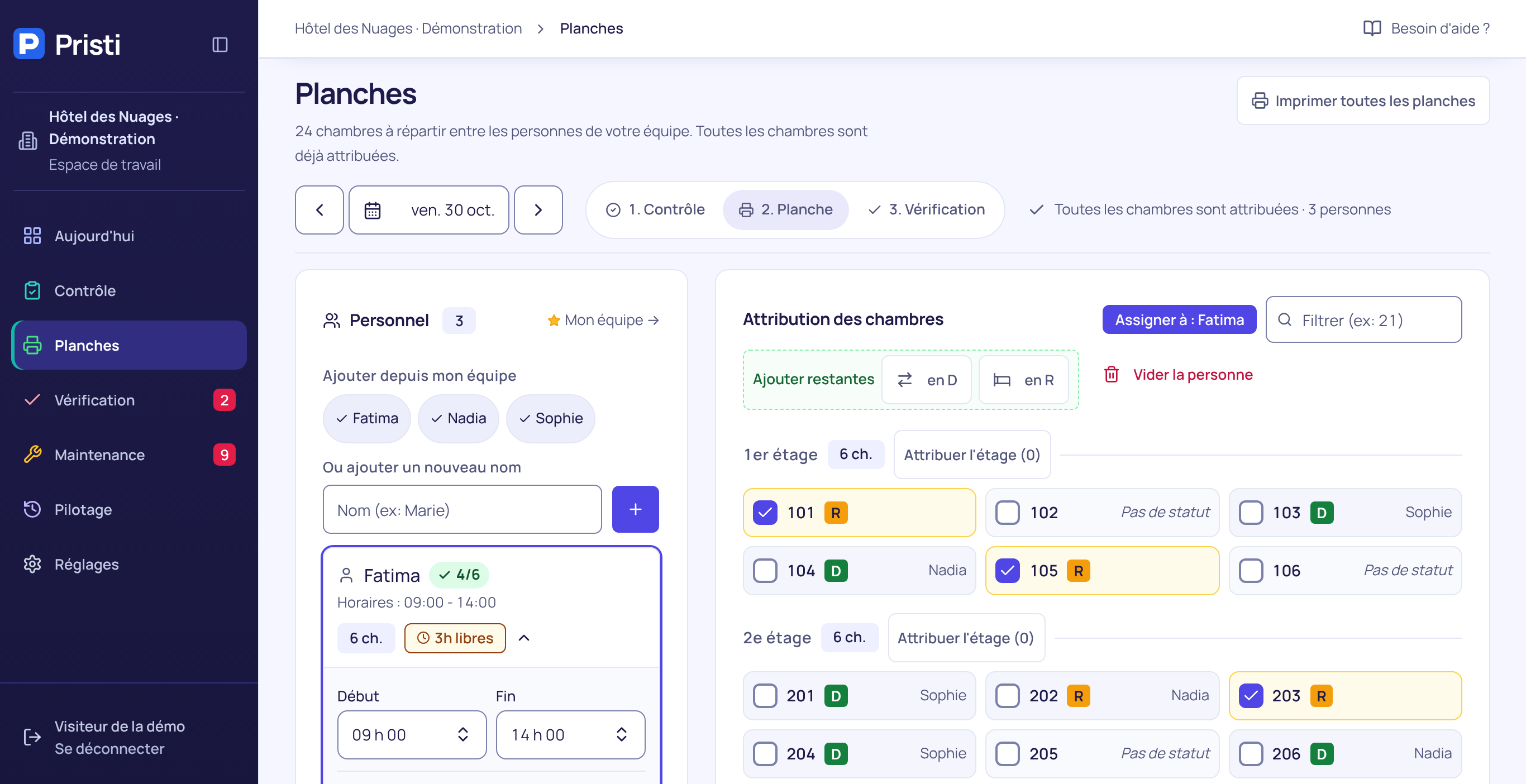Click the Pilotage history icon
1526x784 pixels.
click(32, 509)
